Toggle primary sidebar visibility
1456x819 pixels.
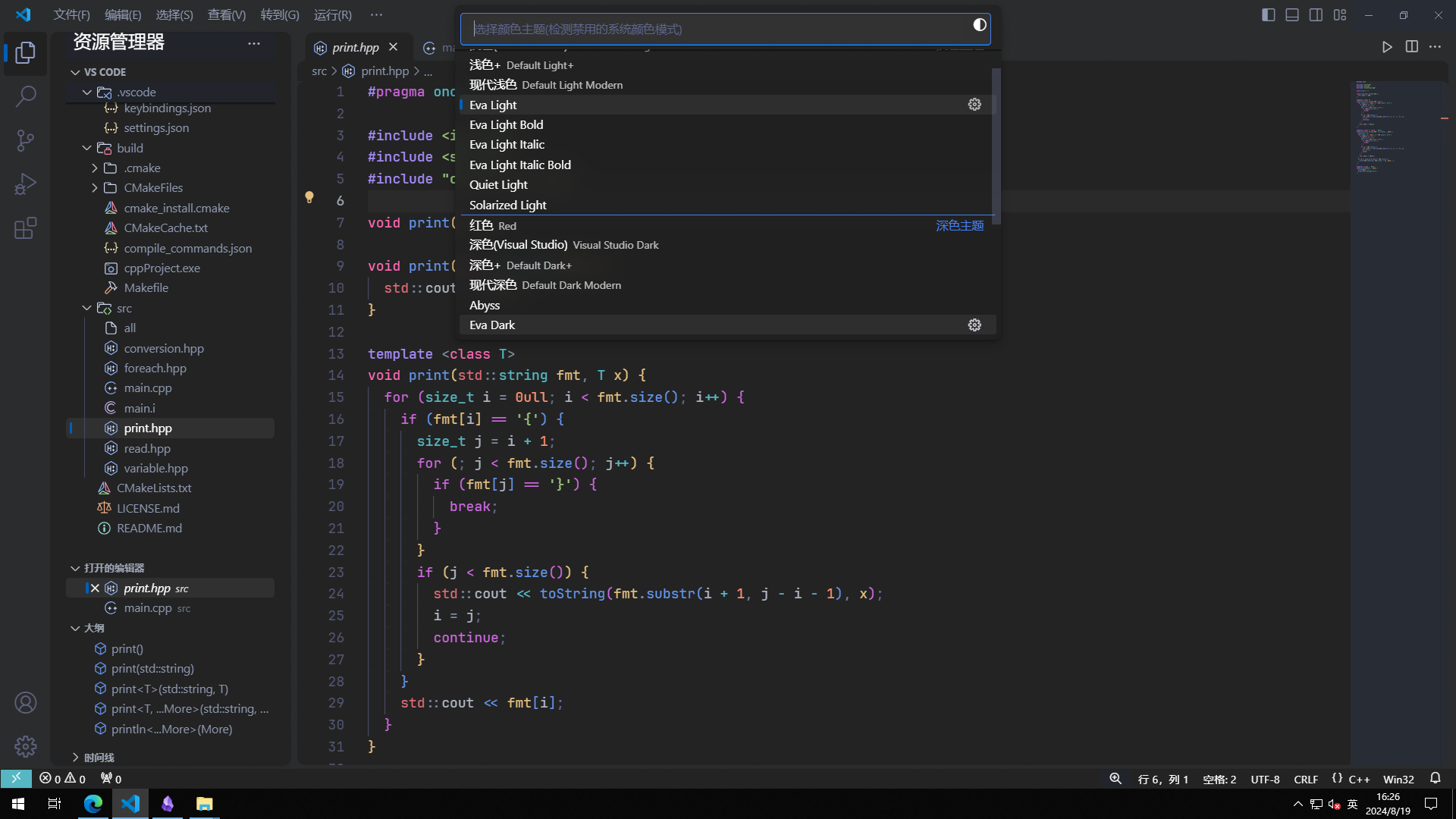click(x=1268, y=15)
